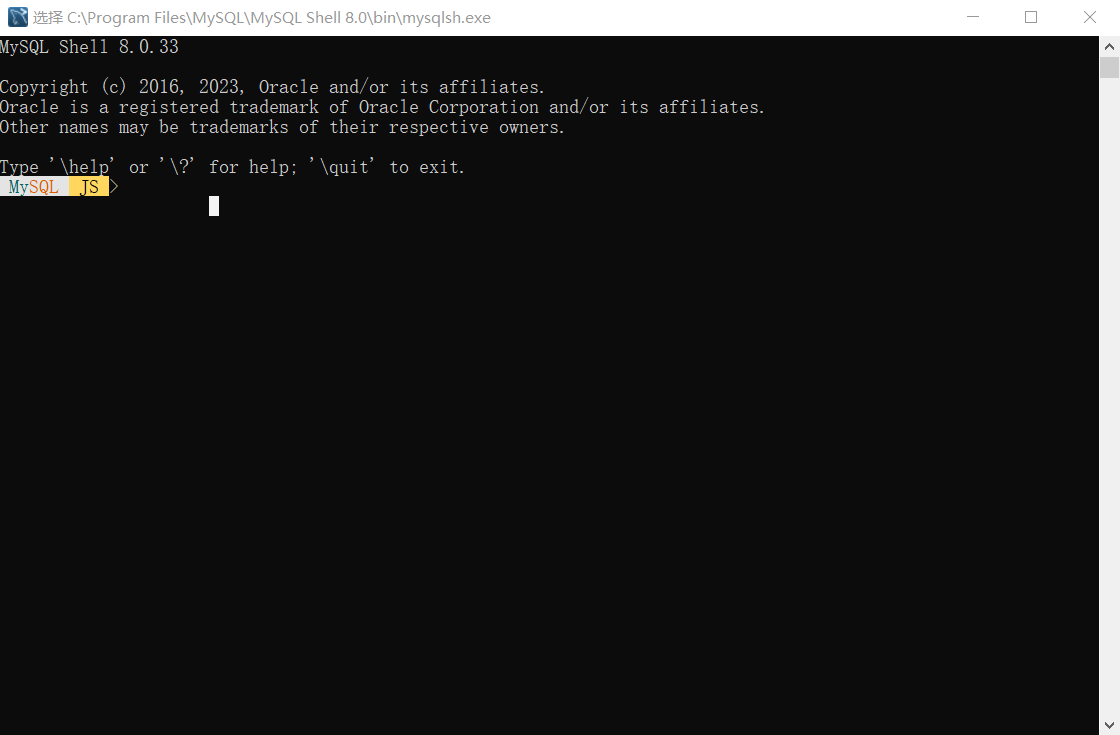Image resolution: width=1120 pixels, height=735 pixels.
Task: Click the mysqlsh.exe path in title bar
Action: click(279, 18)
